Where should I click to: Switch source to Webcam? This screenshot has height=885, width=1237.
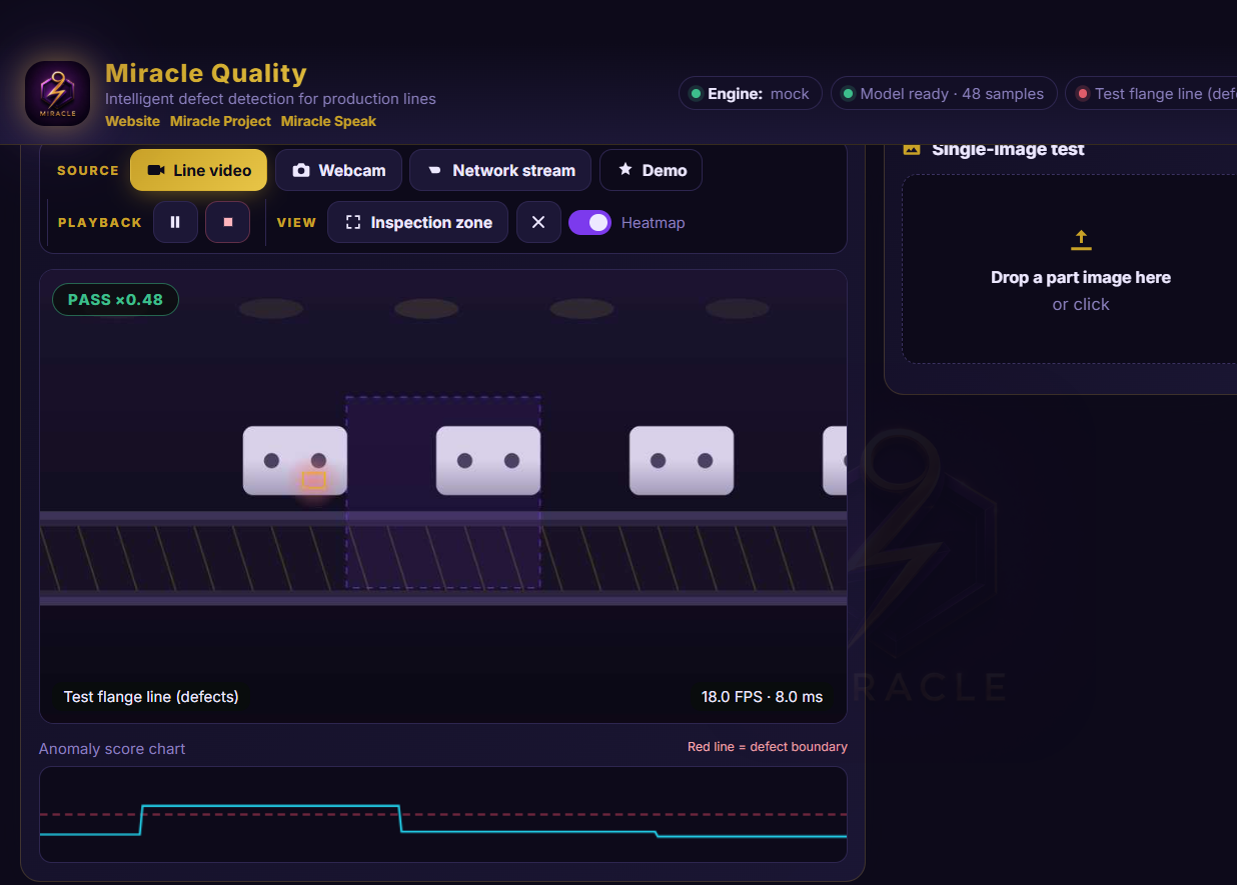[x=339, y=170]
